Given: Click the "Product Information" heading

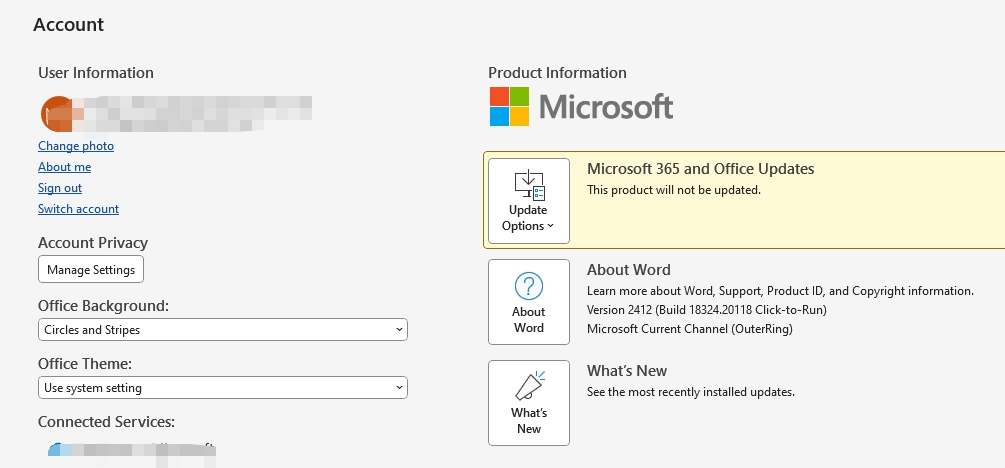Looking at the screenshot, I should click(558, 72).
